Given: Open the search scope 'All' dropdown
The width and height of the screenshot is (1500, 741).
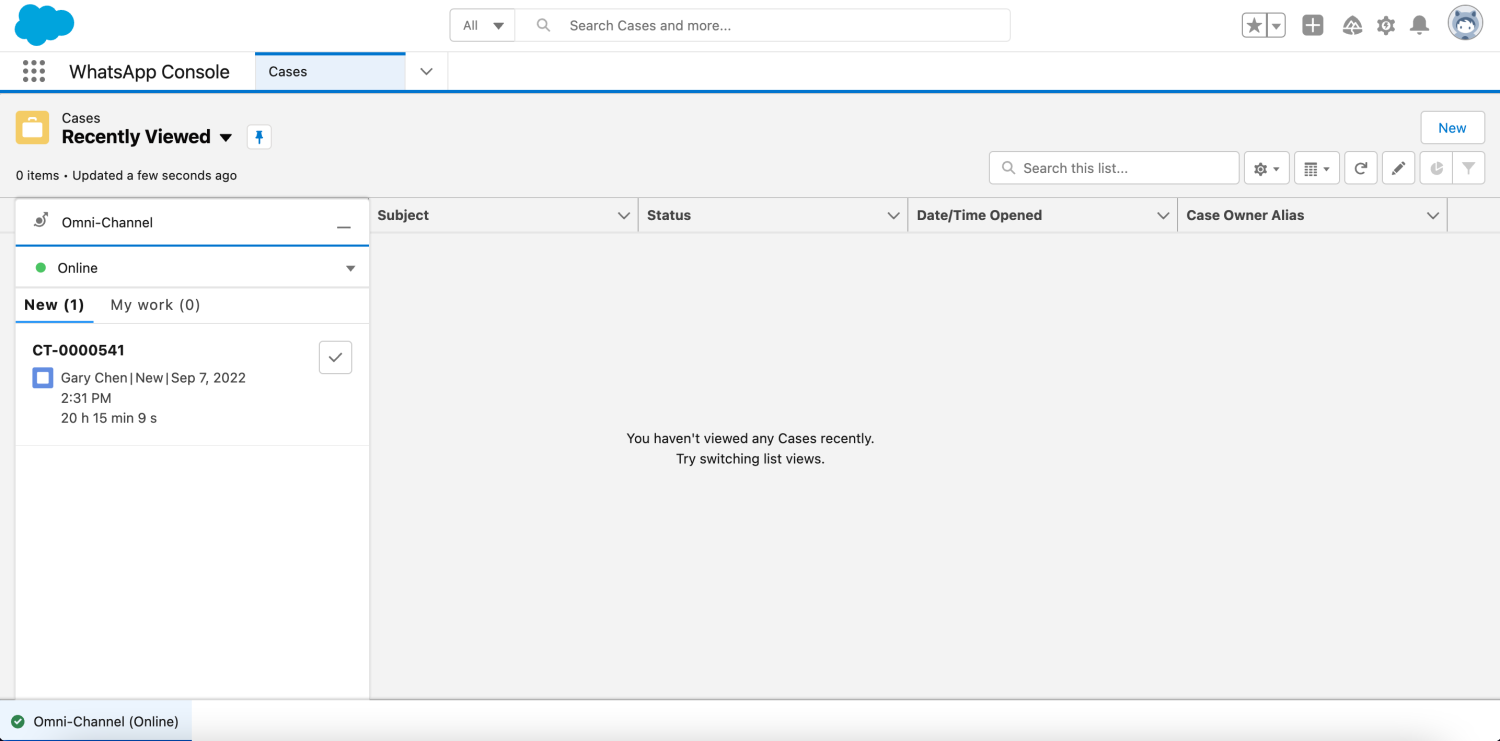Looking at the screenshot, I should click(483, 25).
